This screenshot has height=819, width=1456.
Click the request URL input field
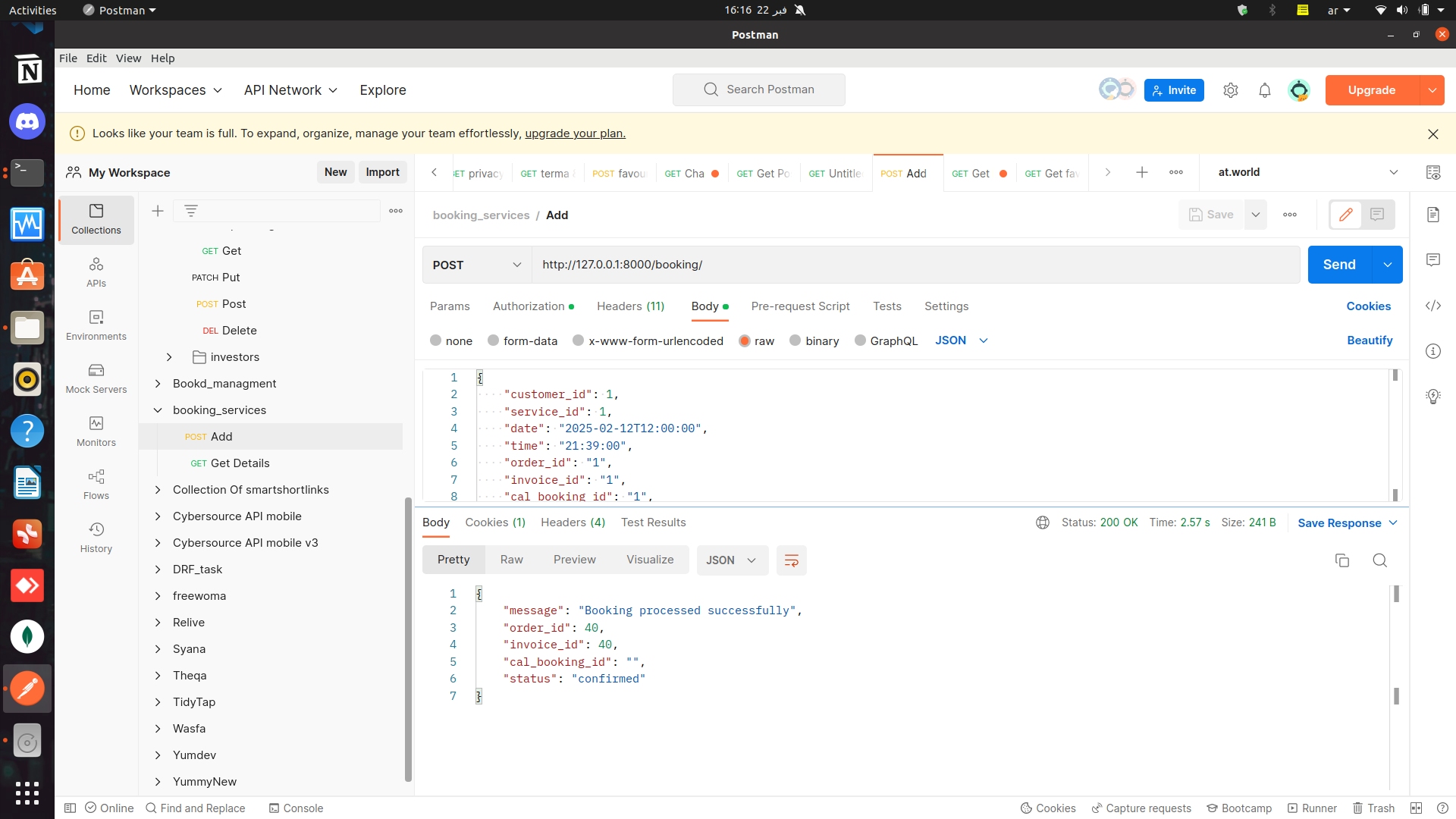pyautogui.click(x=916, y=265)
